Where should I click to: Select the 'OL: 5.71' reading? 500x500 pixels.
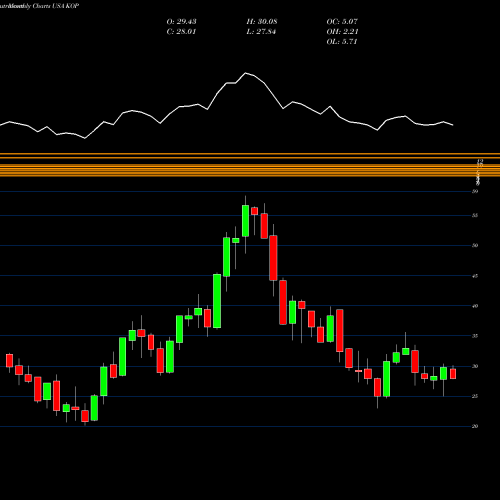pos(342,42)
